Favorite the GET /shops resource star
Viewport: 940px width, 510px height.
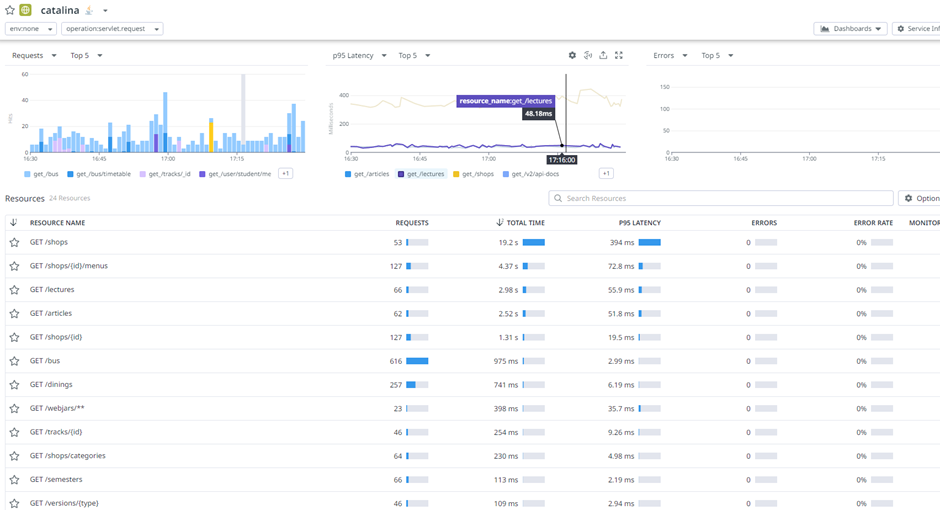(x=14, y=243)
